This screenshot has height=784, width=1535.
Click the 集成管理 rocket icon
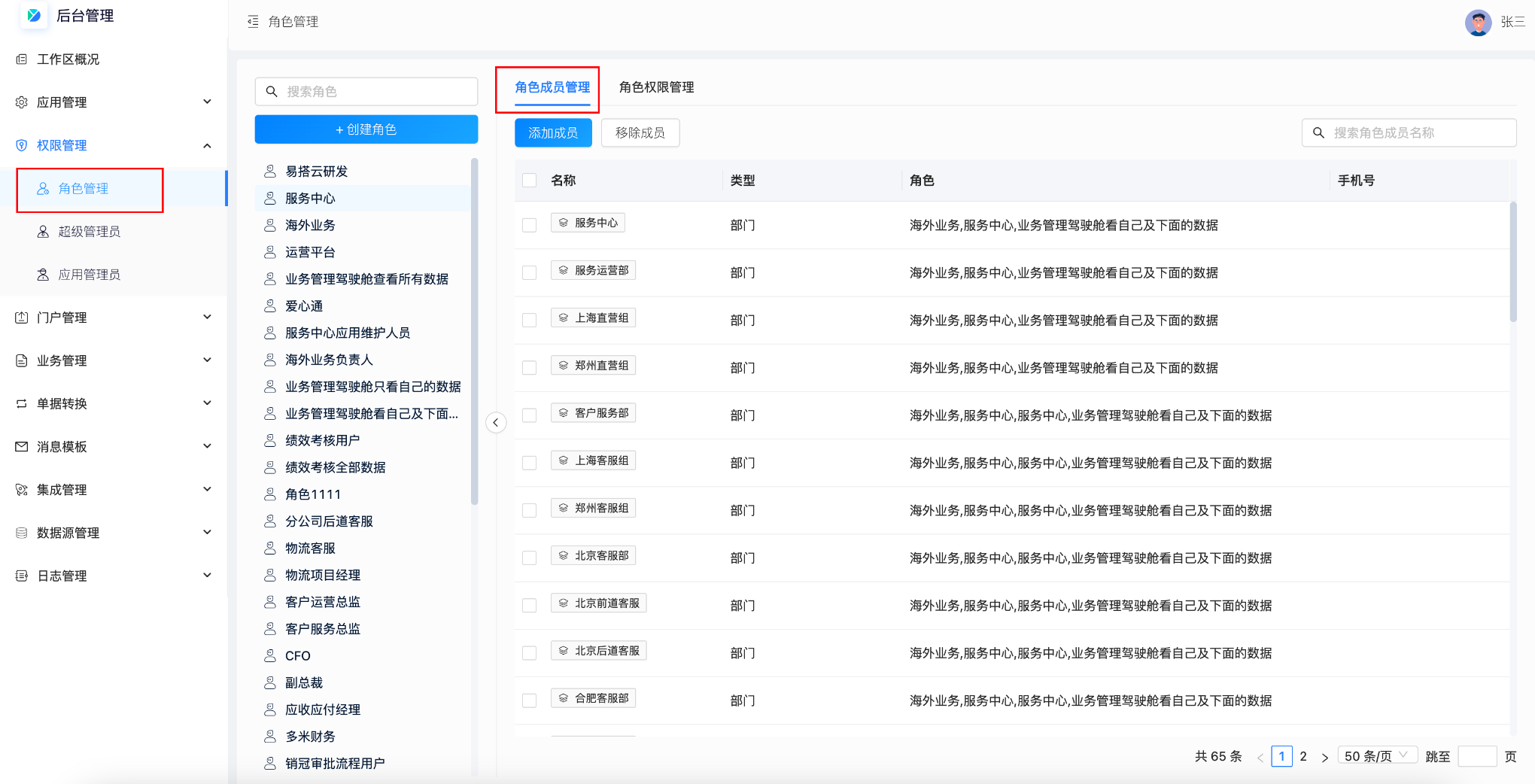(22, 490)
